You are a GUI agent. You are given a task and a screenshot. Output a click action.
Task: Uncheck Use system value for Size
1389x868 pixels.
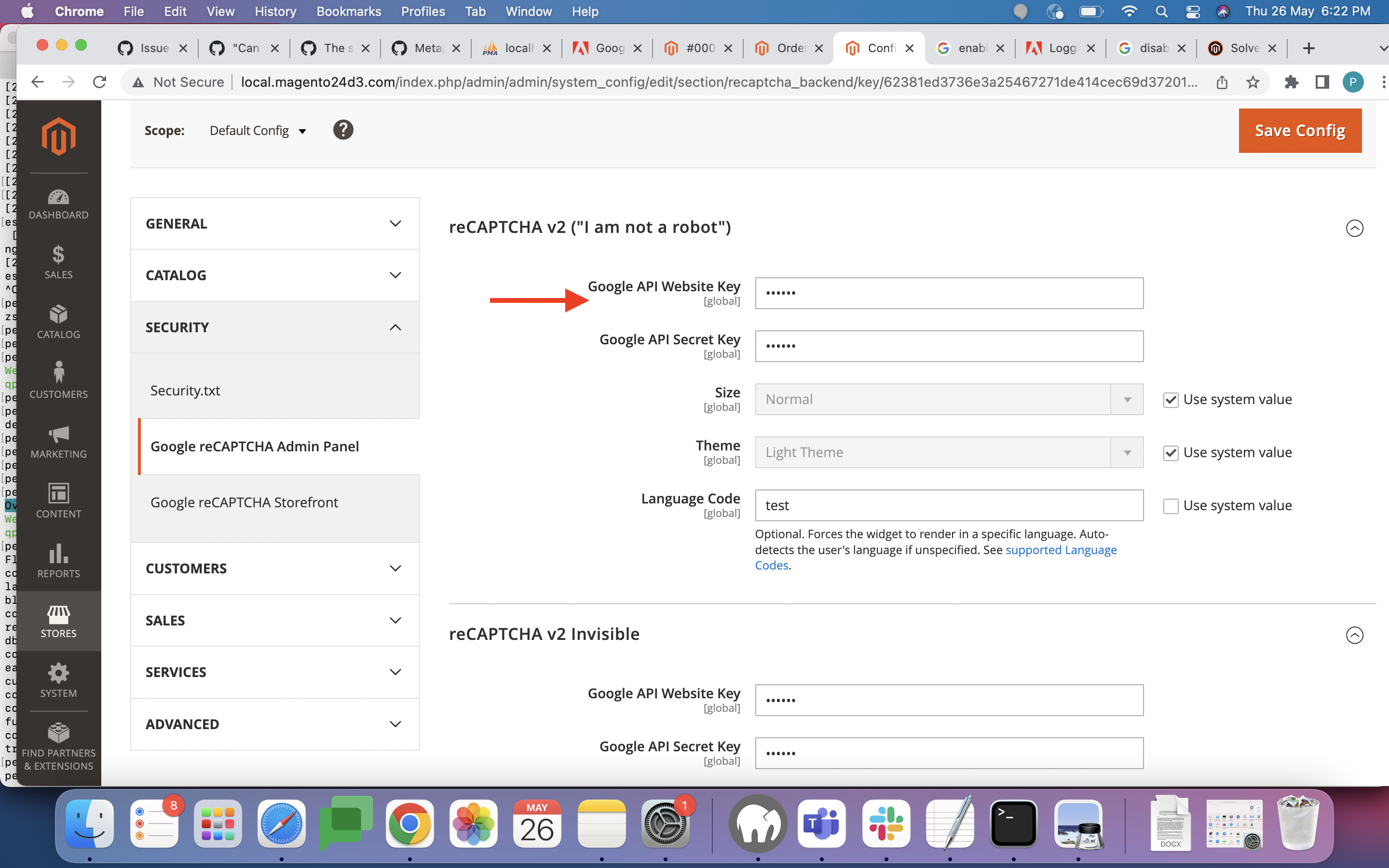click(x=1171, y=400)
